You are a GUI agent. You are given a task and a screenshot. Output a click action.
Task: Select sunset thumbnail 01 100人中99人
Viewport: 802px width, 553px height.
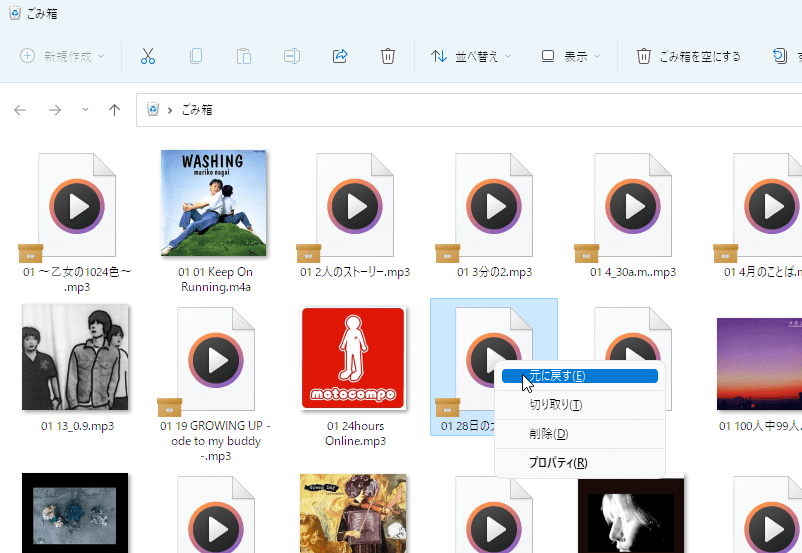click(759, 364)
